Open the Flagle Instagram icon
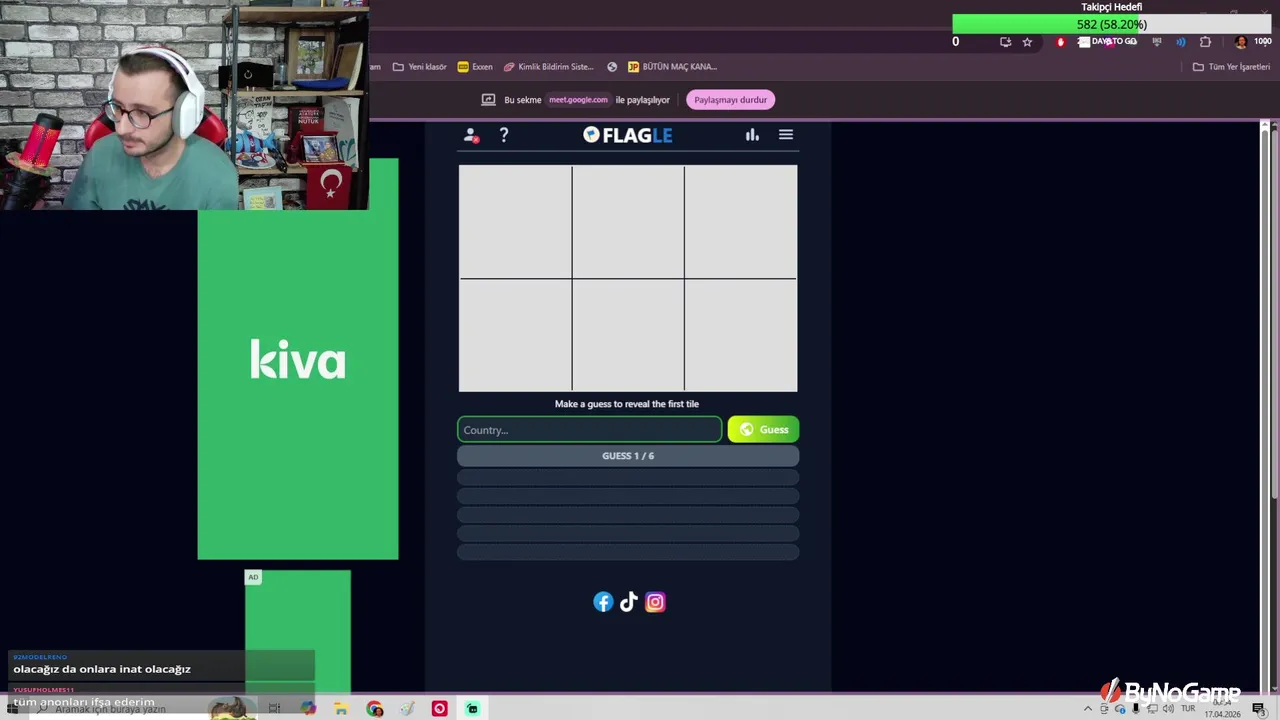This screenshot has width=1280, height=720. point(655,602)
